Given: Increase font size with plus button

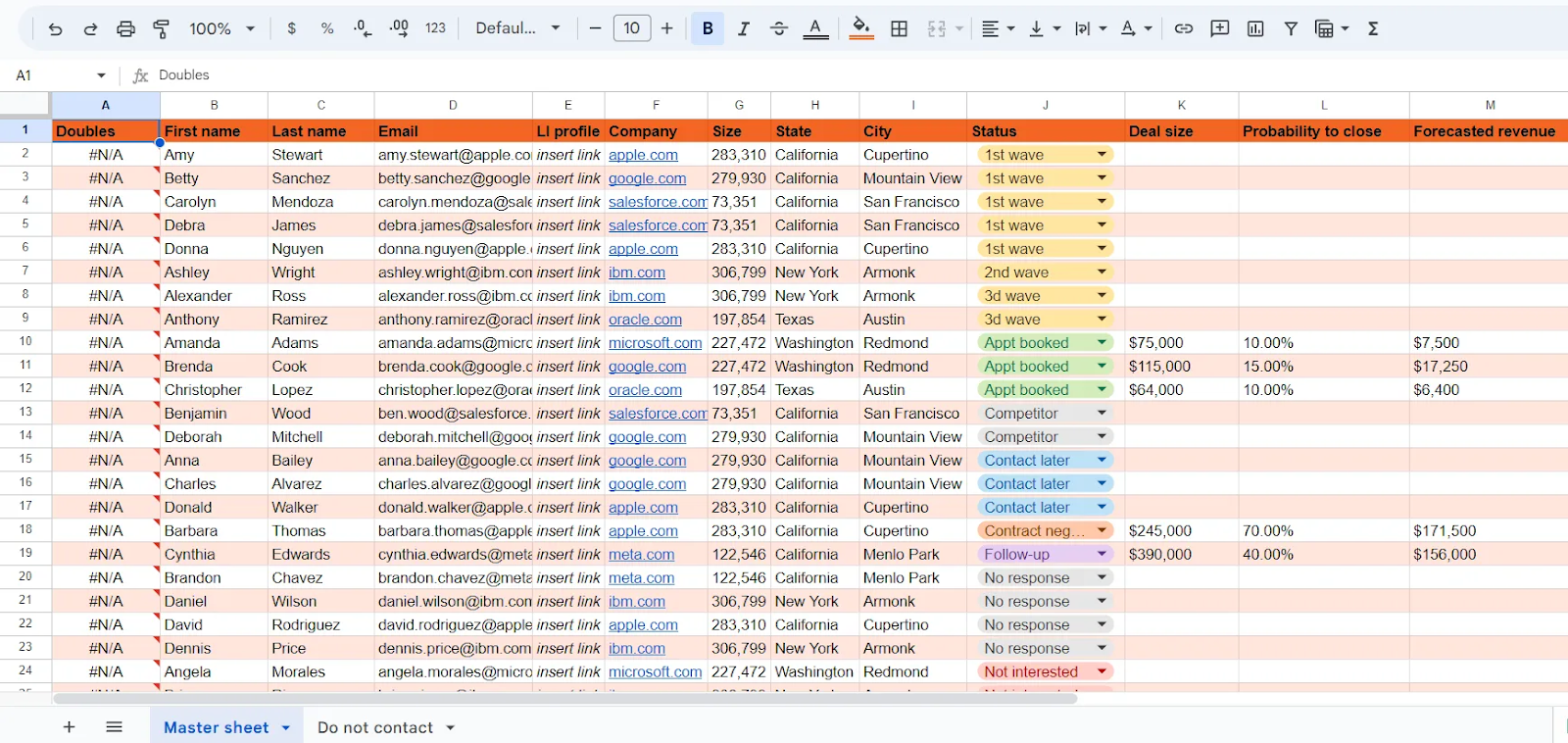Looking at the screenshot, I should click(667, 28).
